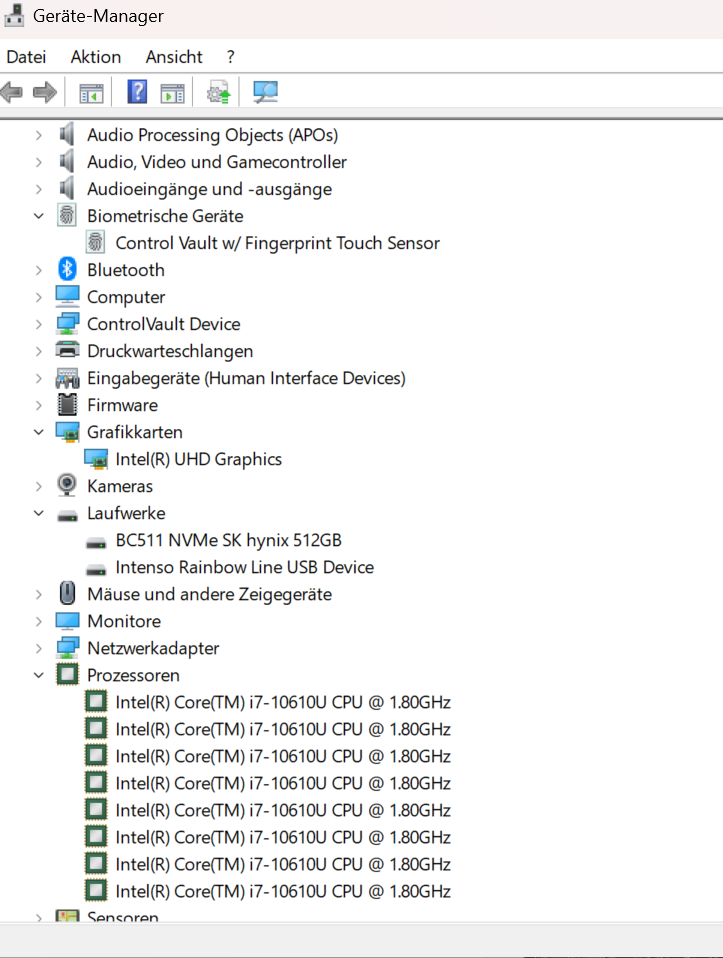Click the Back arrow toolbar icon
Viewport: 723px width, 958px height.
(12, 93)
